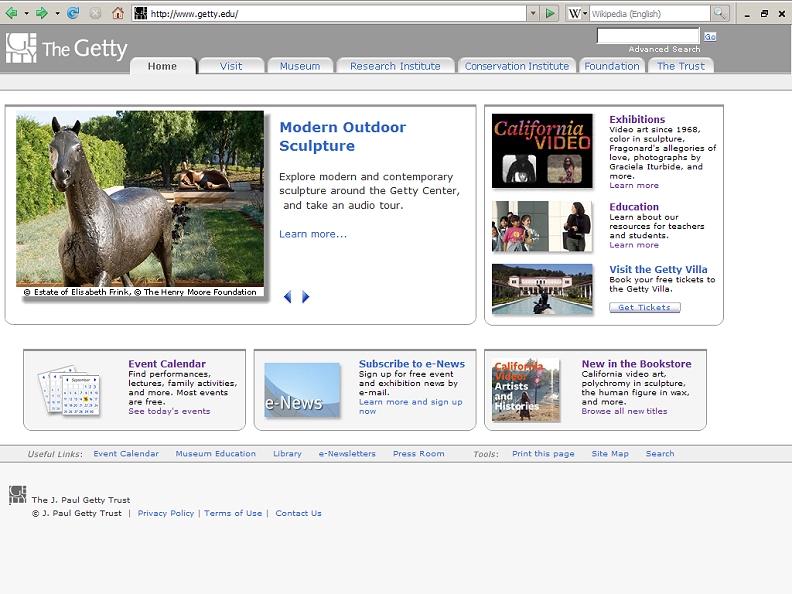Screen dimensions: 792x594
Task: Open the California Video exhibition thumbnail
Action: coord(542,151)
